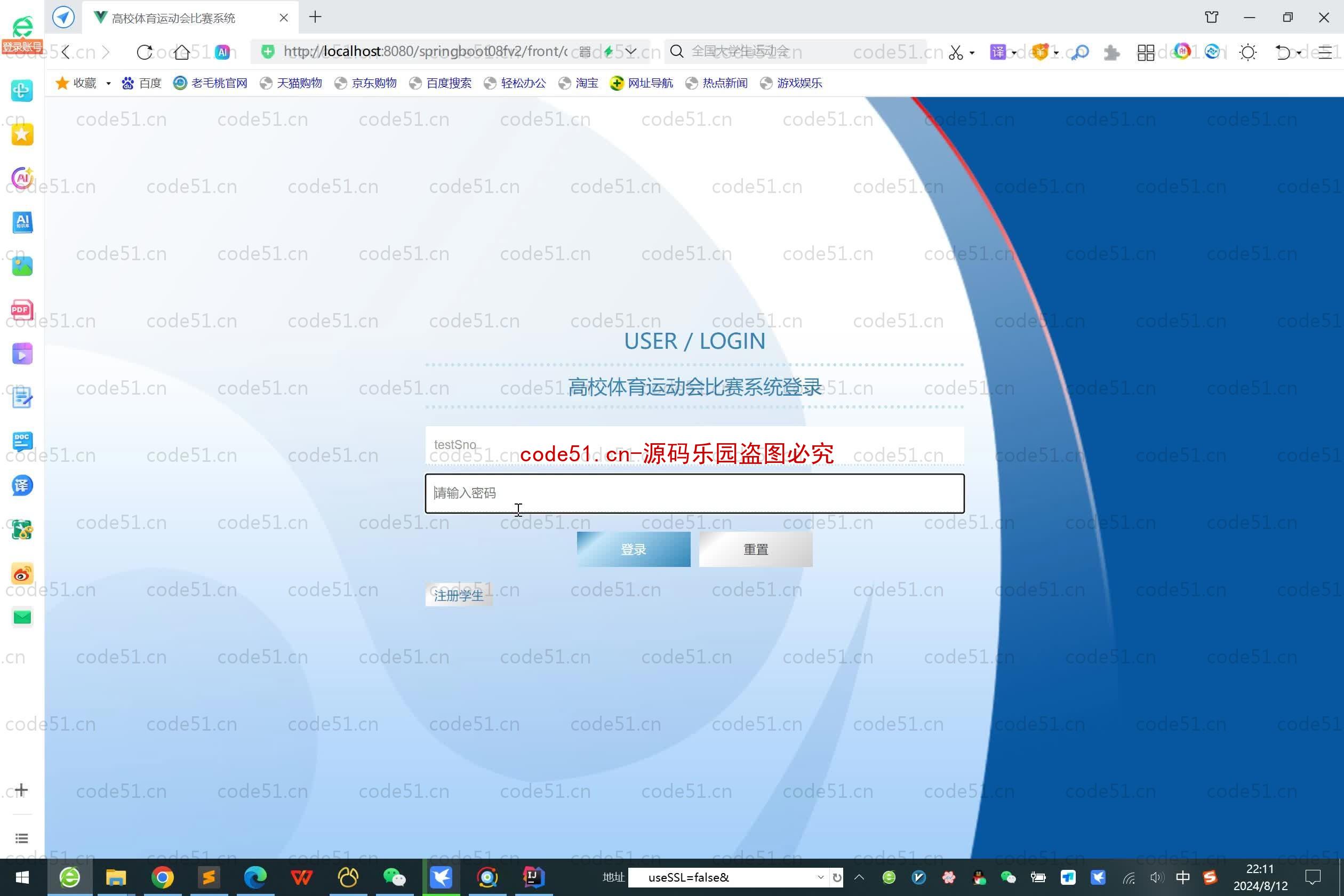This screenshot has height=896, width=1344.
Task: Click the bookmarks star icon
Action: [66, 82]
